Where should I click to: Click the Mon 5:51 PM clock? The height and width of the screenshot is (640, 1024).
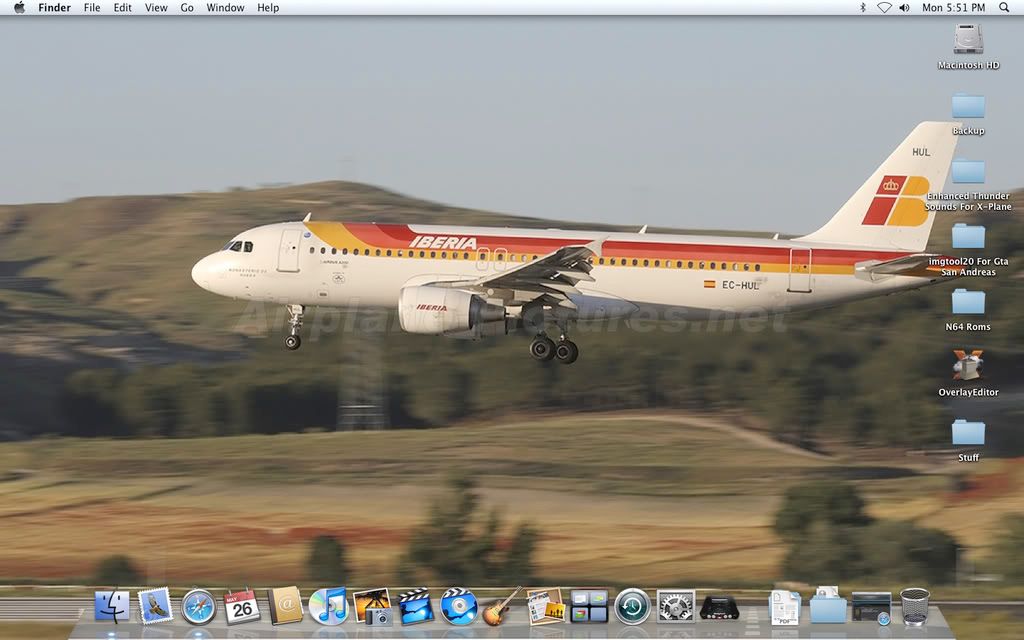pos(953,7)
